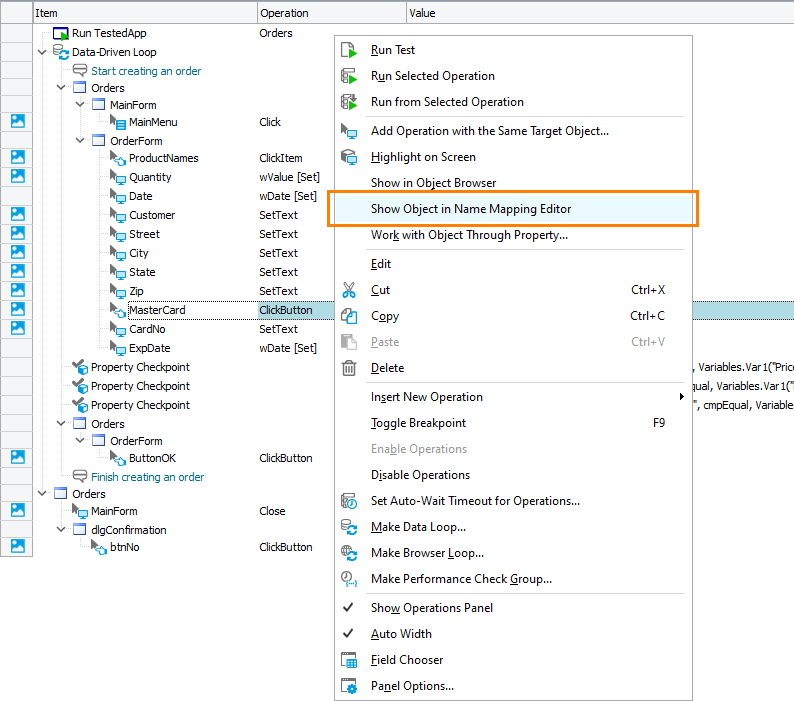
Task: Click the Cut scissors icon
Action: click(349, 290)
